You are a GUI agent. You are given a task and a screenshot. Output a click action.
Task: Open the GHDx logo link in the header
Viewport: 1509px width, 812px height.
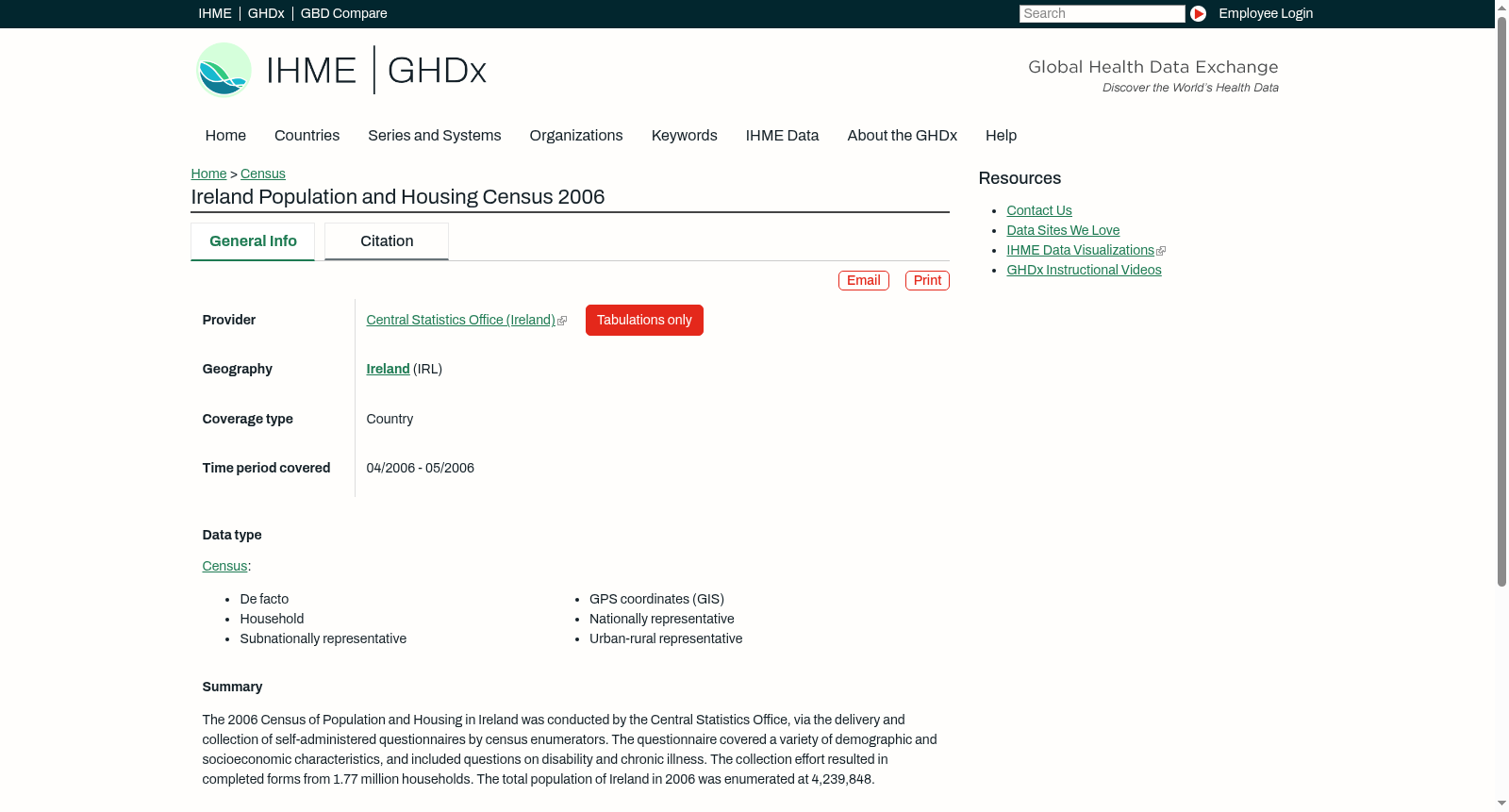point(437,71)
